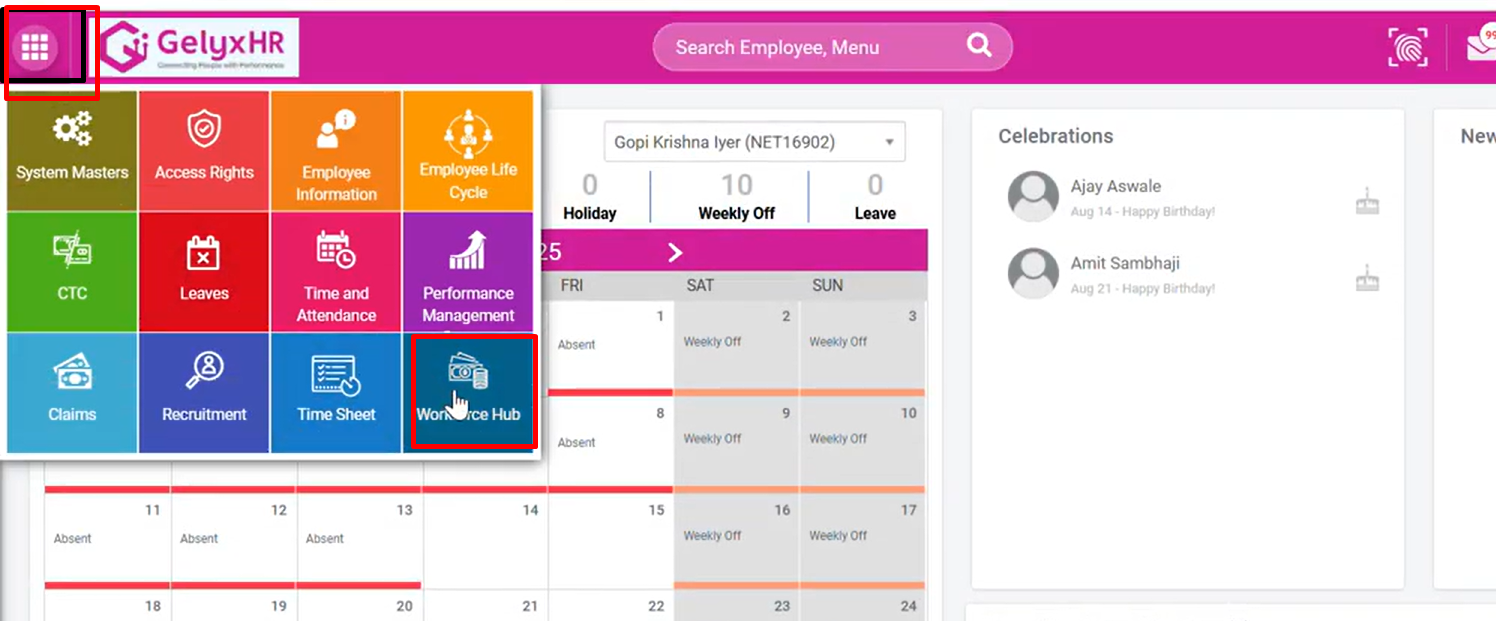Expand the Gopi Krishna Iyer employee dropdown

(754, 142)
